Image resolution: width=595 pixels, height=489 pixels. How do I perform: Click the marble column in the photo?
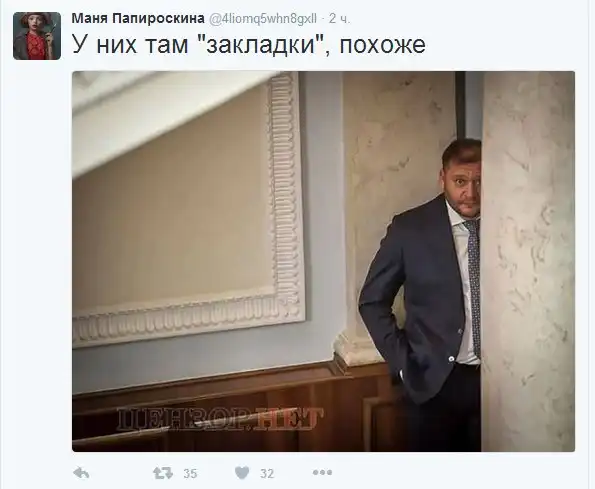click(528, 261)
